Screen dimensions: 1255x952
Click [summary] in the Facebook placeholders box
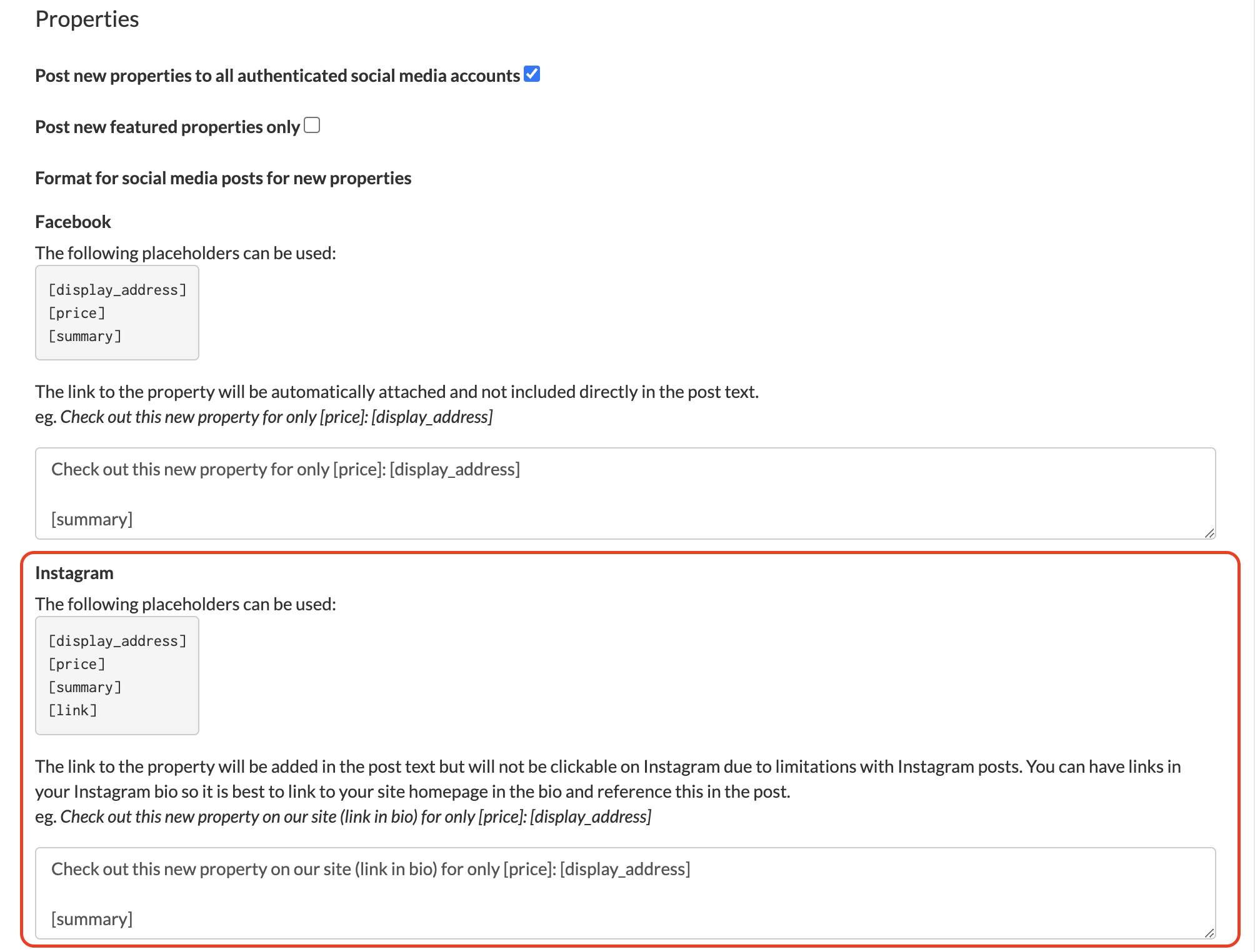(x=85, y=336)
